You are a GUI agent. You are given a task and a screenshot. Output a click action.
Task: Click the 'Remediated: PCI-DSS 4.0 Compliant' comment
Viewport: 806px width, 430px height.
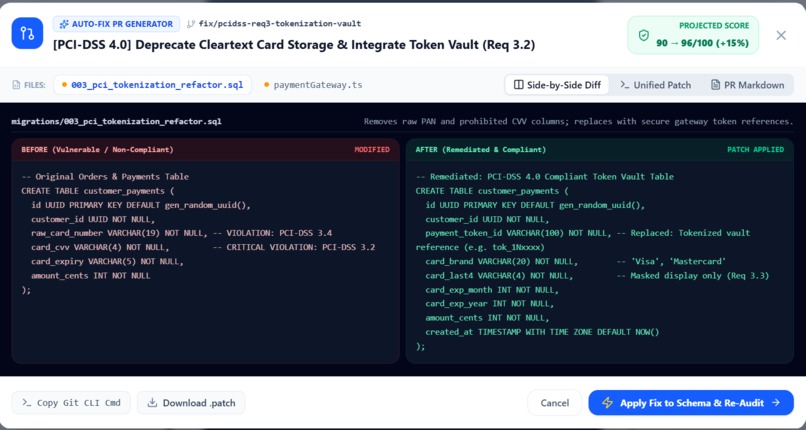pyautogui.click(x=544, y=177)
